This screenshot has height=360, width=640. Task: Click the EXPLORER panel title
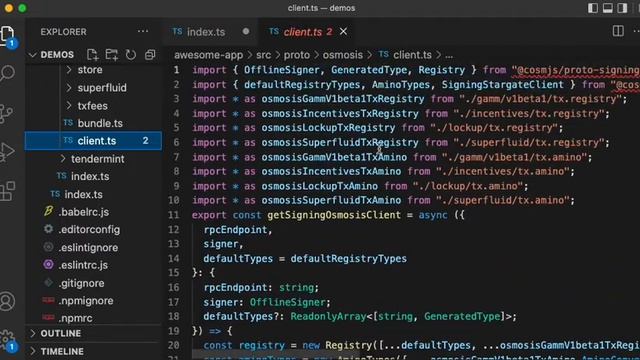(63, 32)
